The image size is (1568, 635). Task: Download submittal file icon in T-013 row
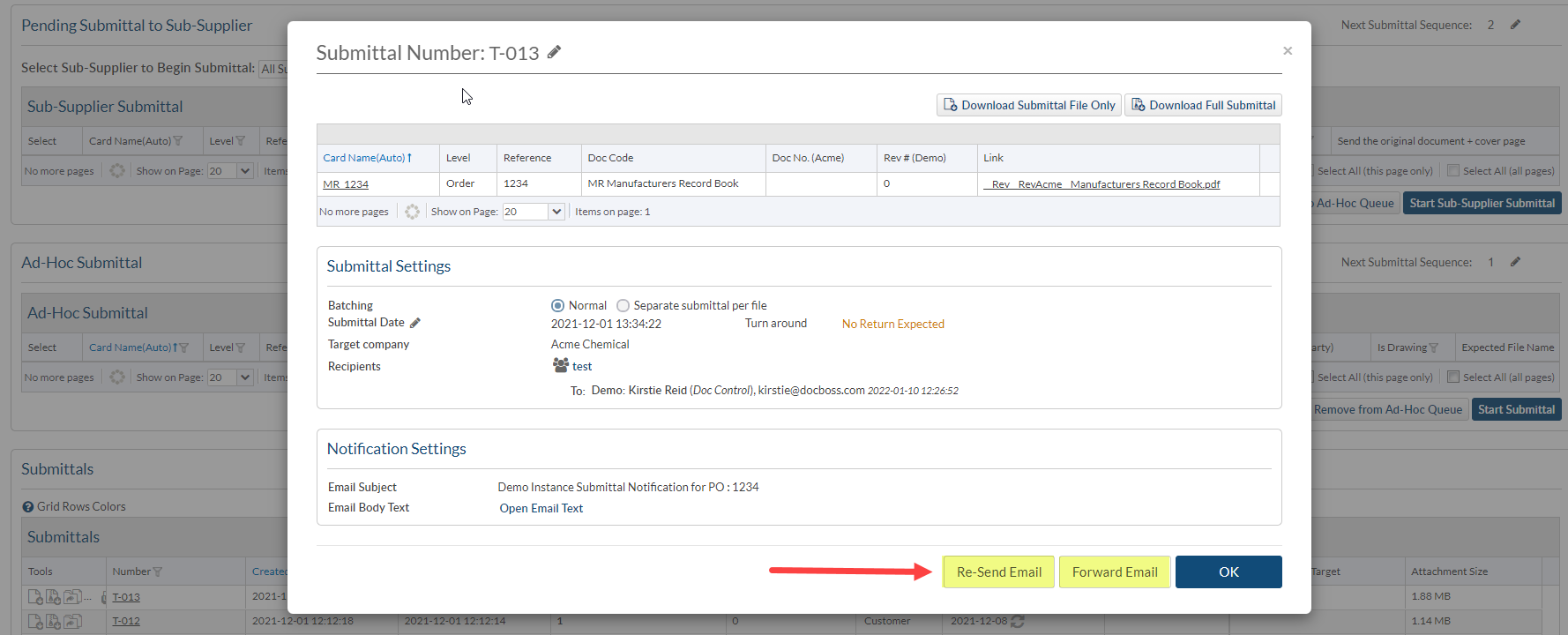[35, 597]
